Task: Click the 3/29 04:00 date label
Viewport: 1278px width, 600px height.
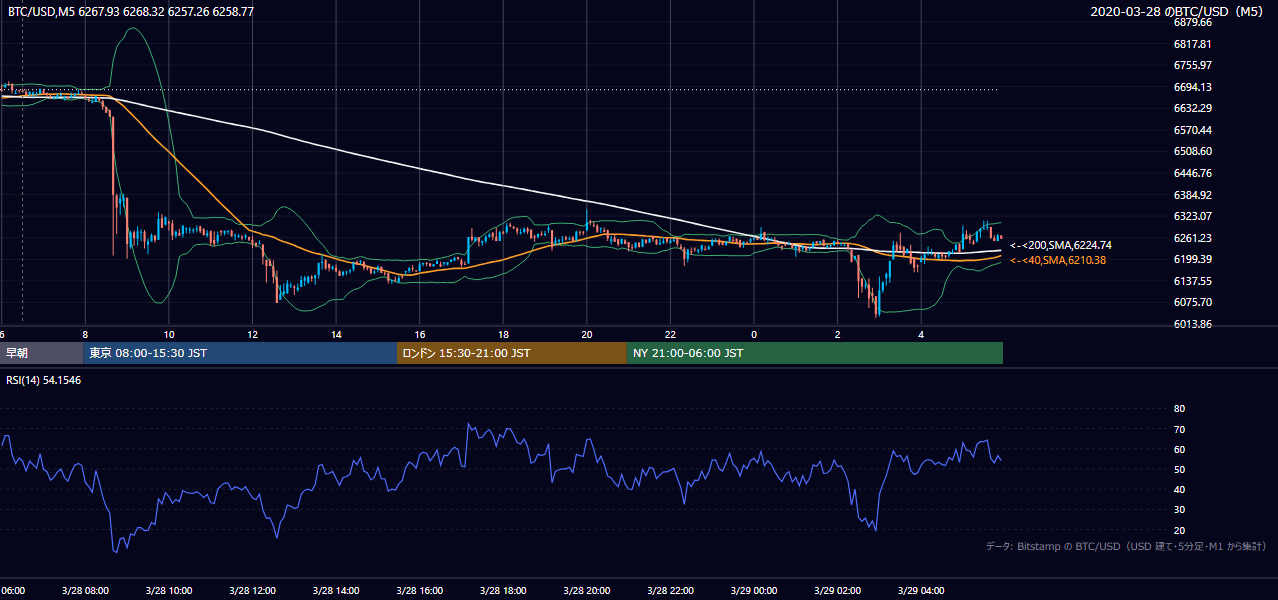Action: click(x=920, y=590)
